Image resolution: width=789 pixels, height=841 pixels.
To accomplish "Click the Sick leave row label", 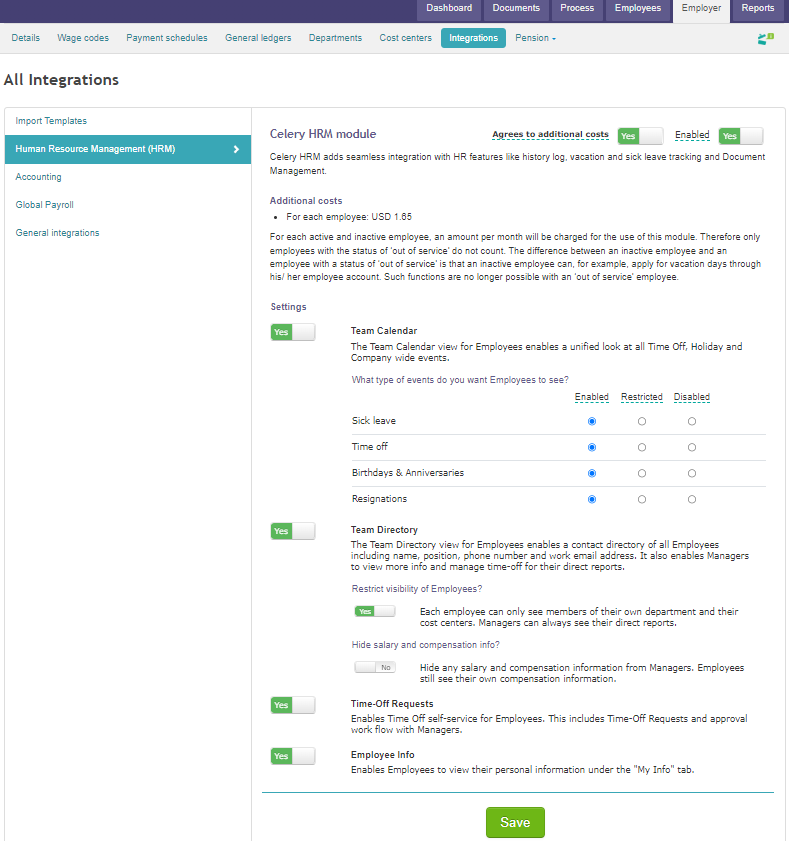I will click(374, 421).
